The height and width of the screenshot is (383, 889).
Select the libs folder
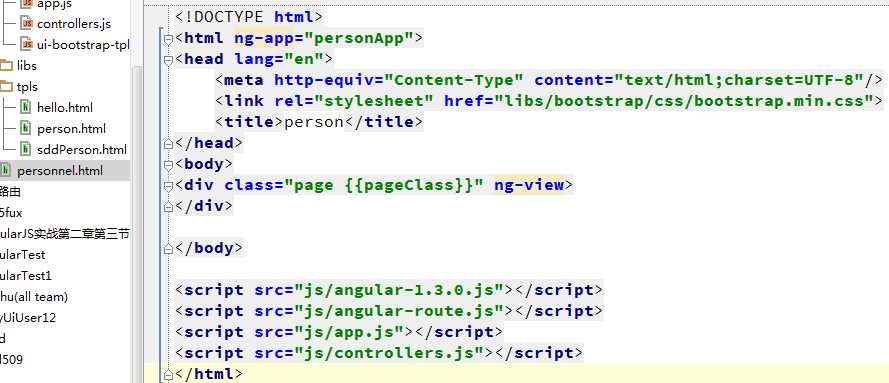tap(27, 66)
